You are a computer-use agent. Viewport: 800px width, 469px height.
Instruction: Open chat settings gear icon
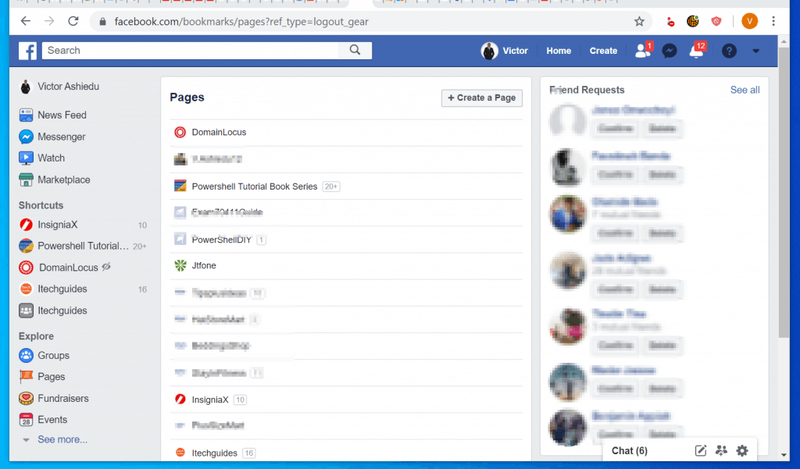[742, 451]
